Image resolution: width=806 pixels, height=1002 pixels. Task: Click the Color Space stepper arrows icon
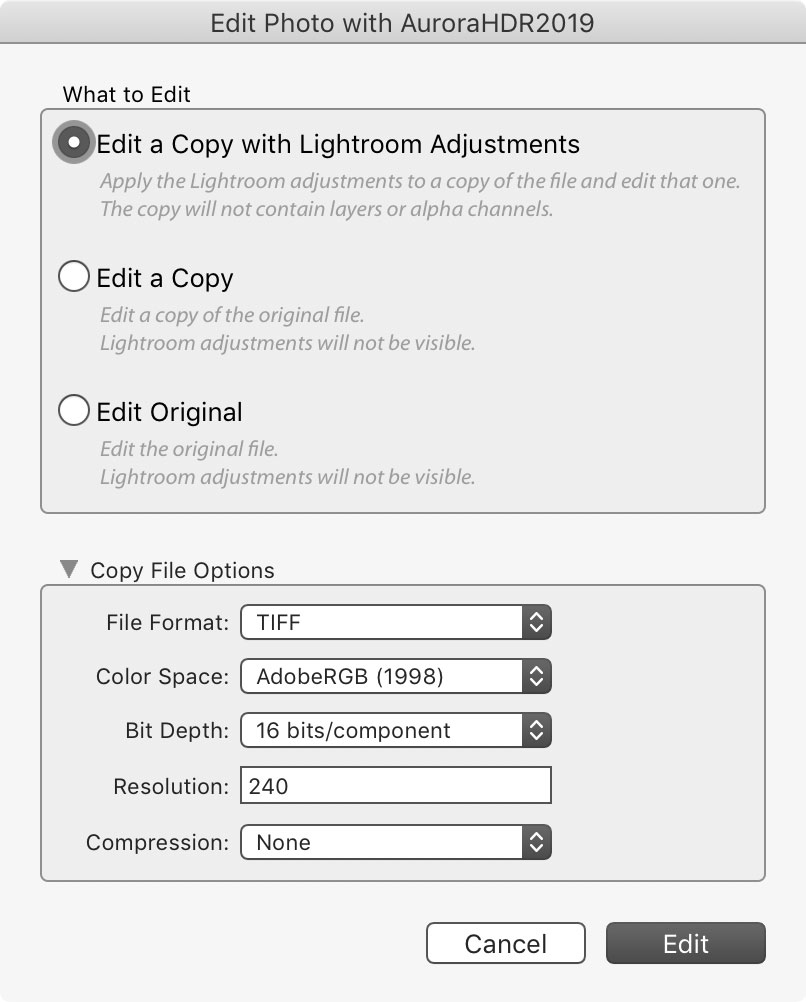[x=536, y=676]
